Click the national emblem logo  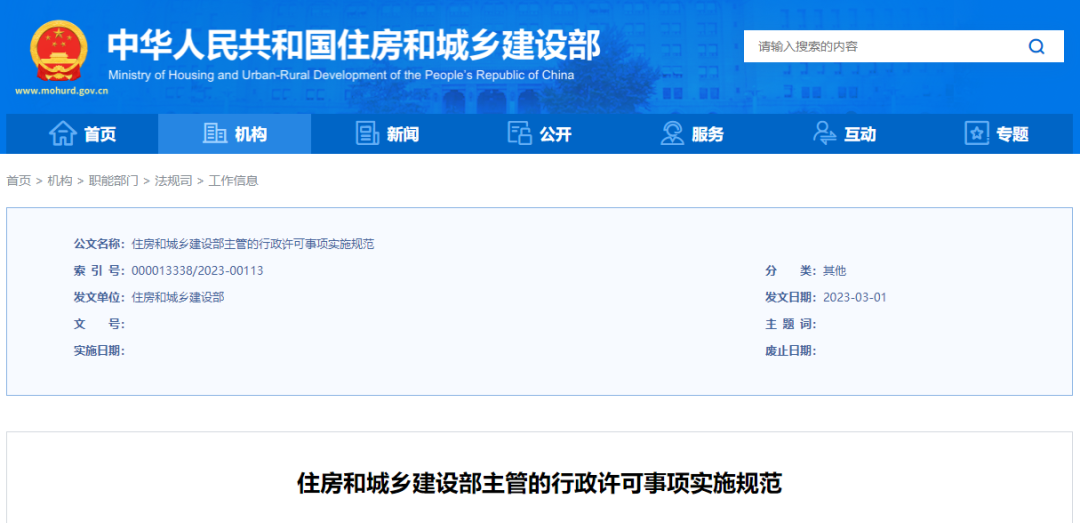(x=59, y=51)
